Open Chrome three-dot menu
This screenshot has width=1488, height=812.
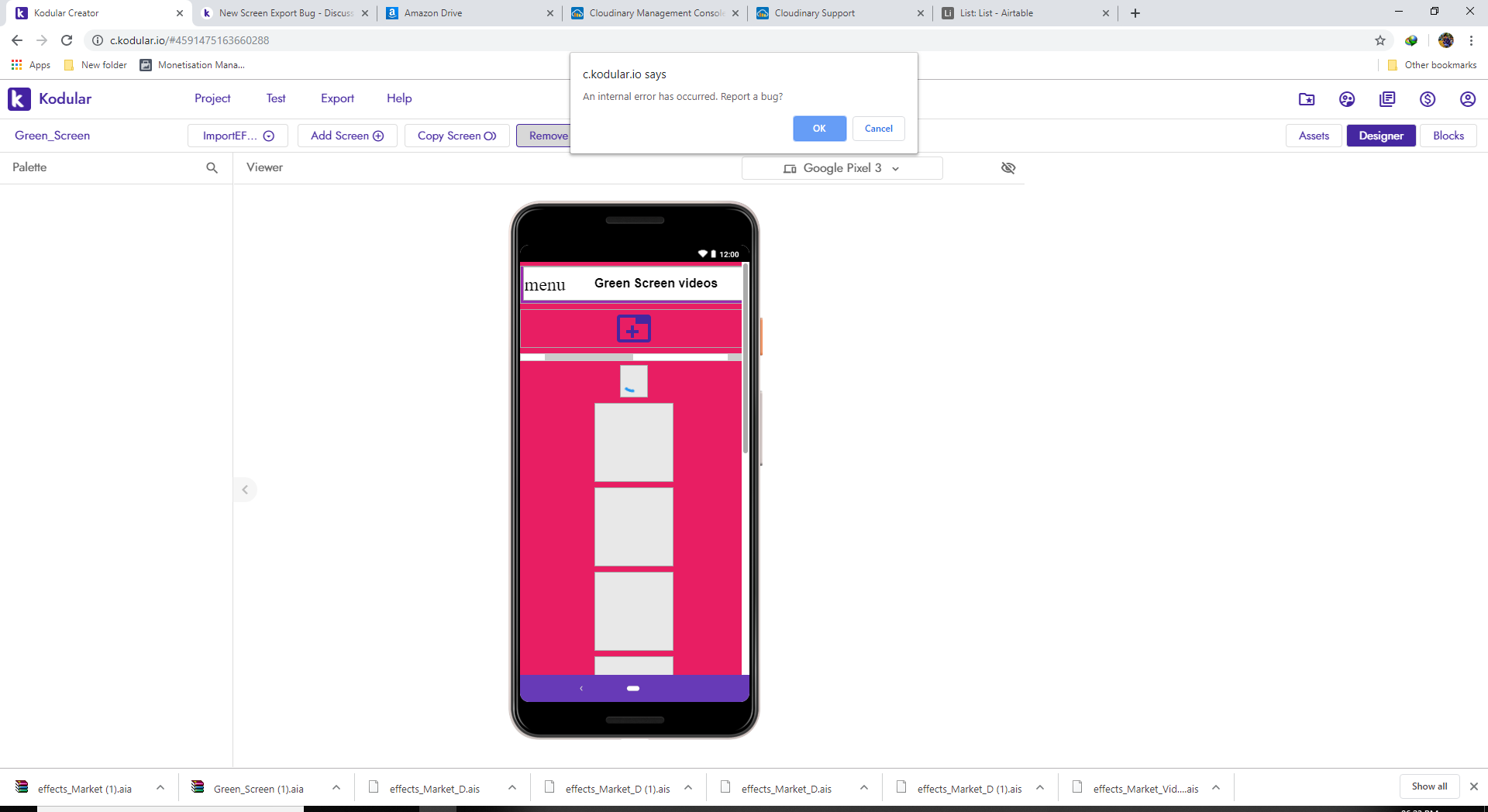click(1471, 40)
